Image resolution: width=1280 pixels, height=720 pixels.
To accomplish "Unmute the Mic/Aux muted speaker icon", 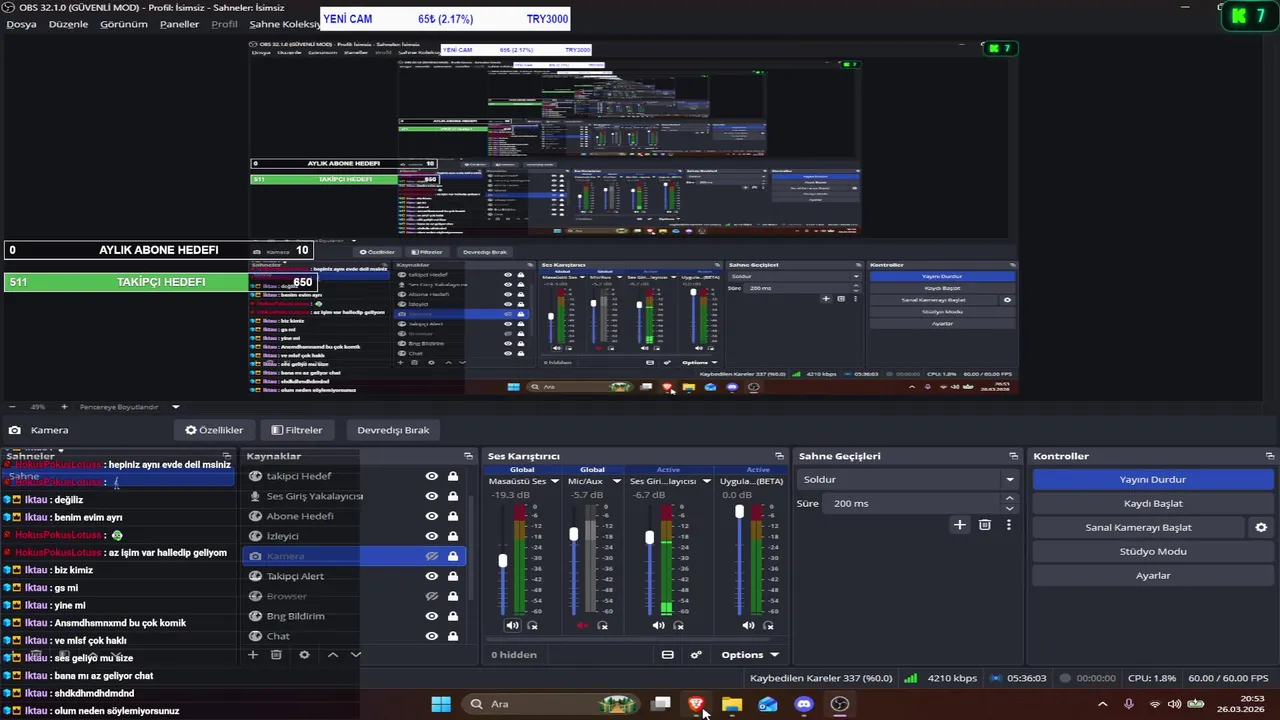I will 583,626.
